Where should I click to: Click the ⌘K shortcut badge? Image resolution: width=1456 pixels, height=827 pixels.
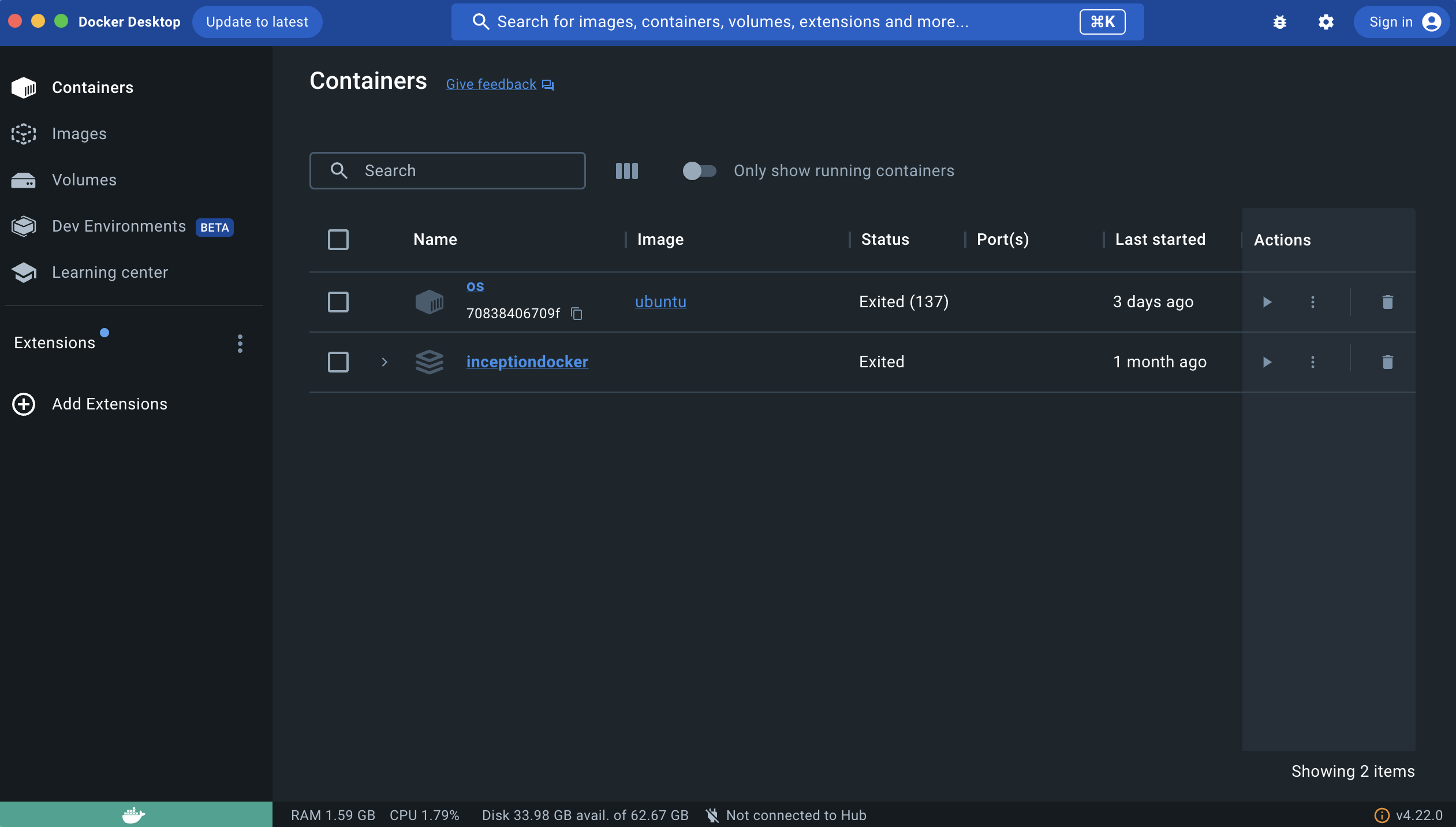tap(1102, 22)
